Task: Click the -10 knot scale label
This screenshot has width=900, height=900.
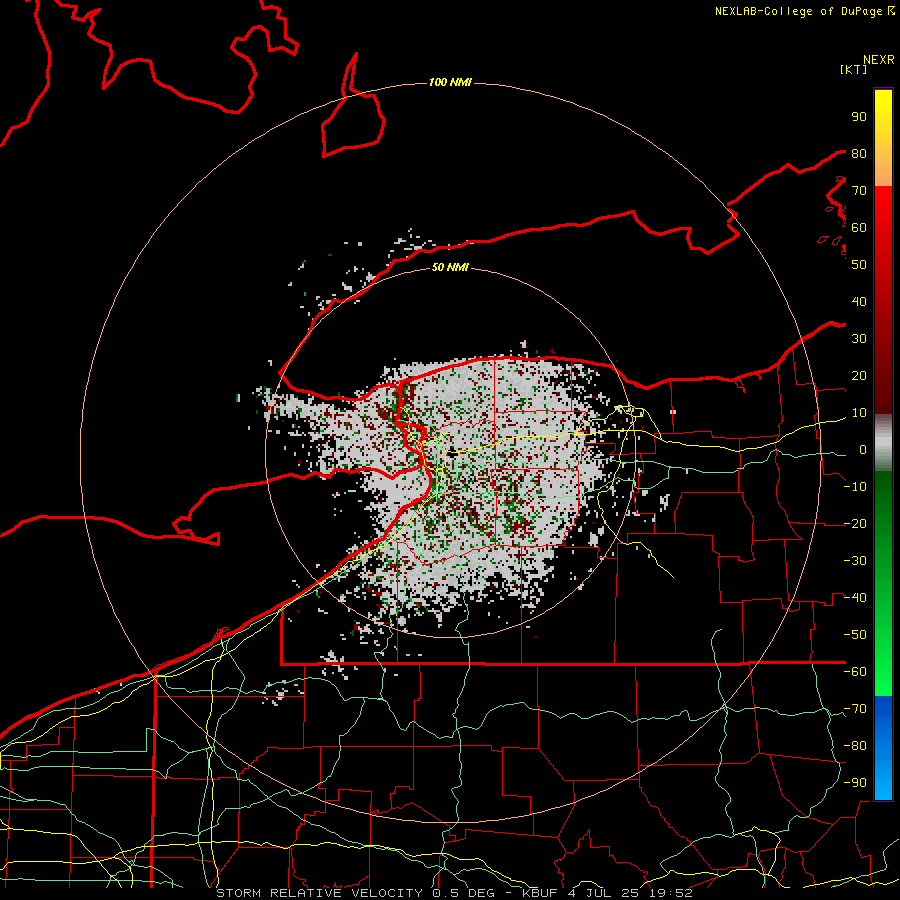Action: 855,487
